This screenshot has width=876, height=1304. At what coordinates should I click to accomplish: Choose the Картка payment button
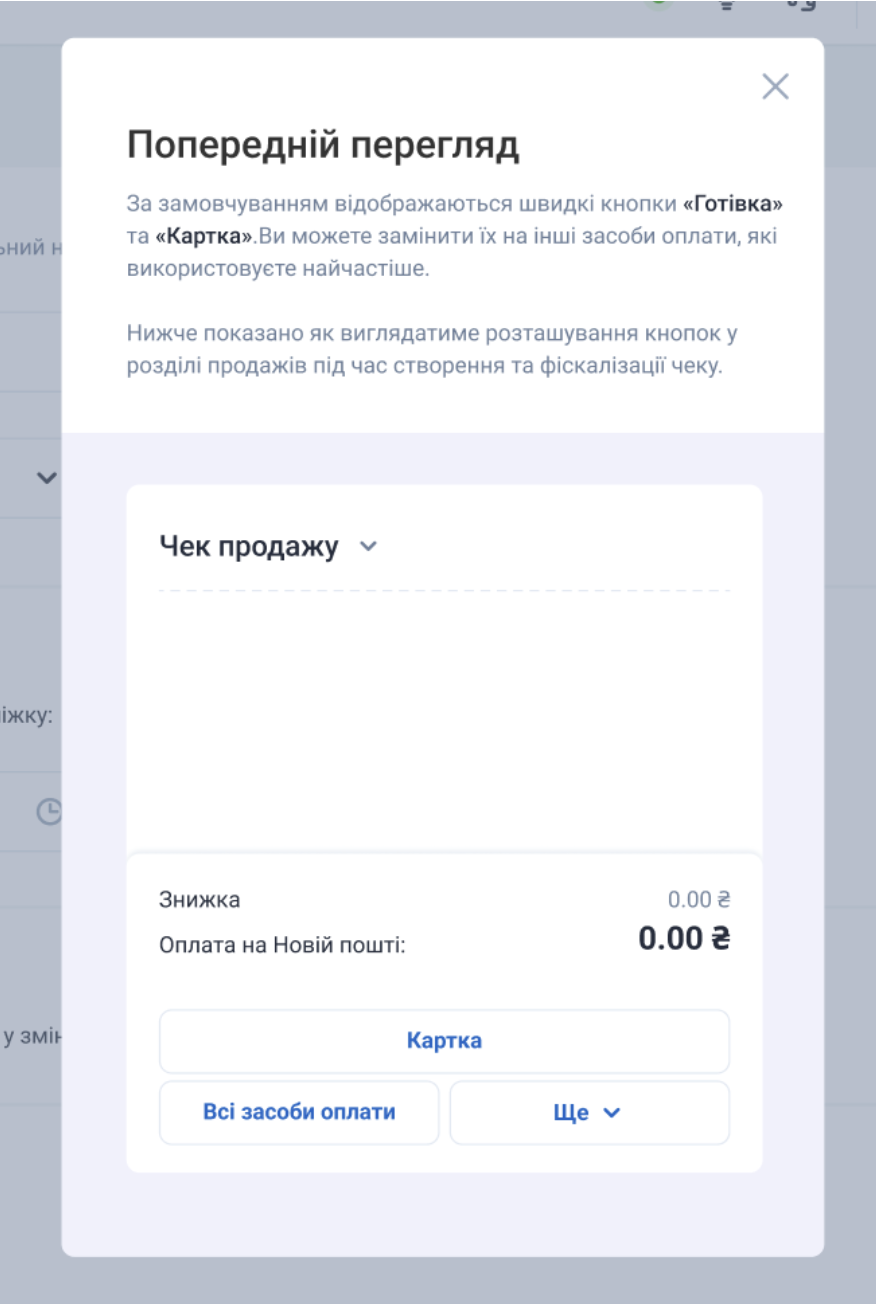(444, 1041)
